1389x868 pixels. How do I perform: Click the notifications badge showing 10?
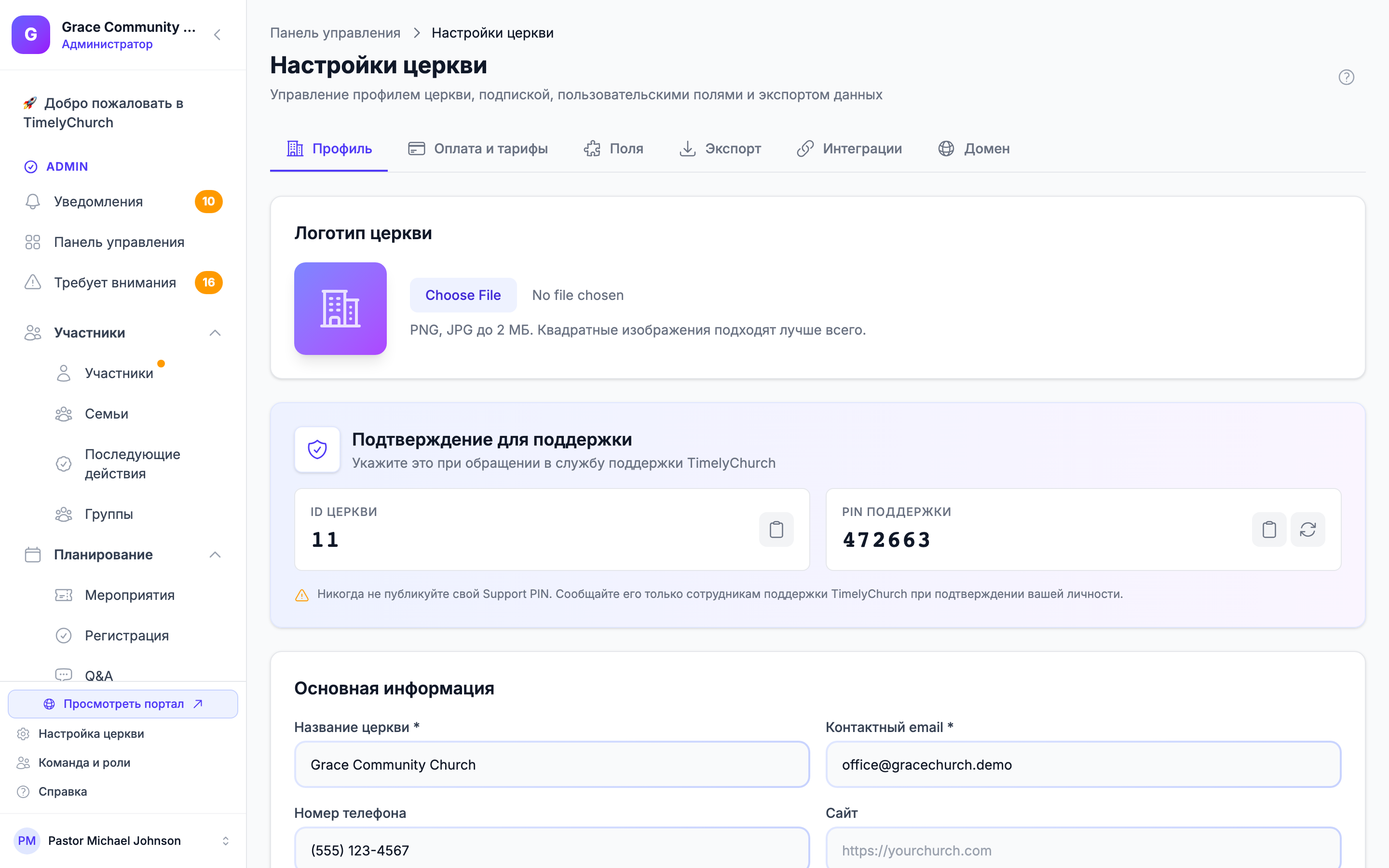(208, 202)
